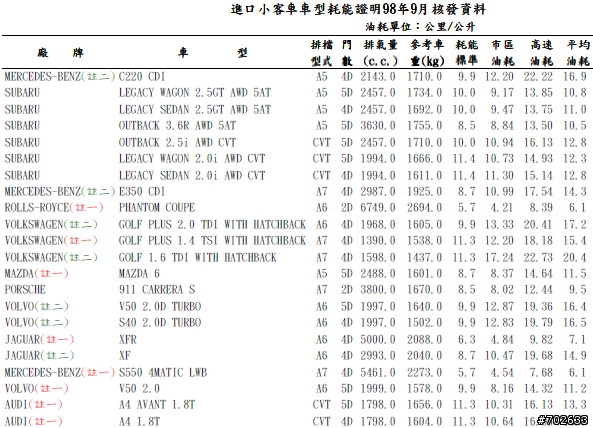
Task: Select the 'PORSCHE' brand cell
Action: 25,290
